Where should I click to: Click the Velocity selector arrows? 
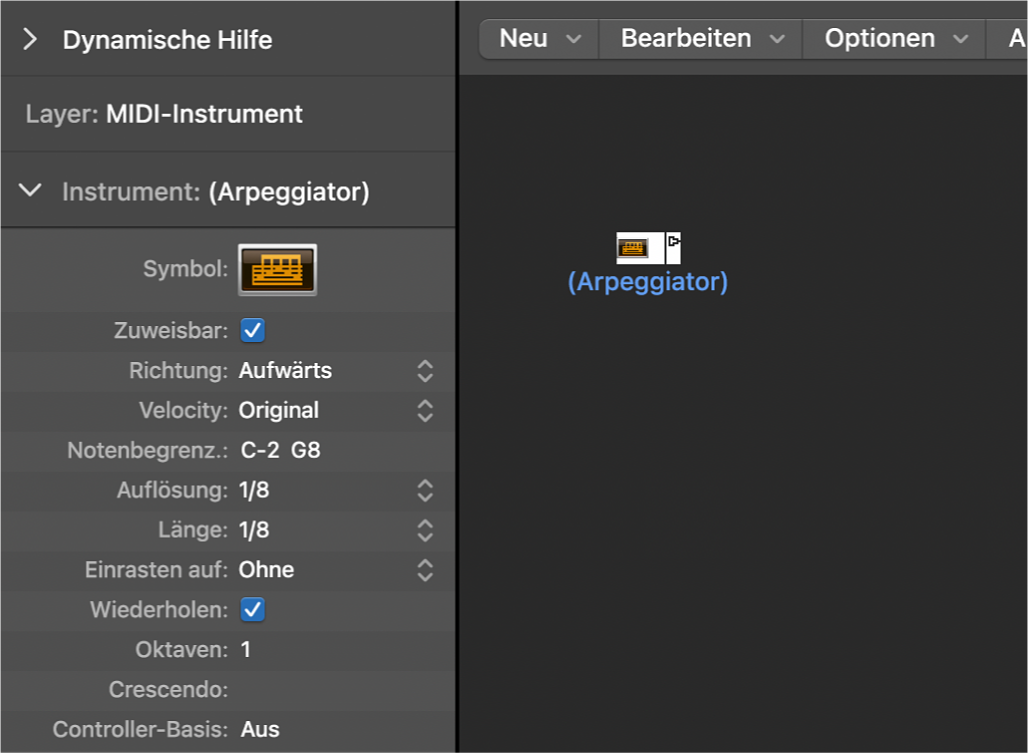click(x=424, y=410)
